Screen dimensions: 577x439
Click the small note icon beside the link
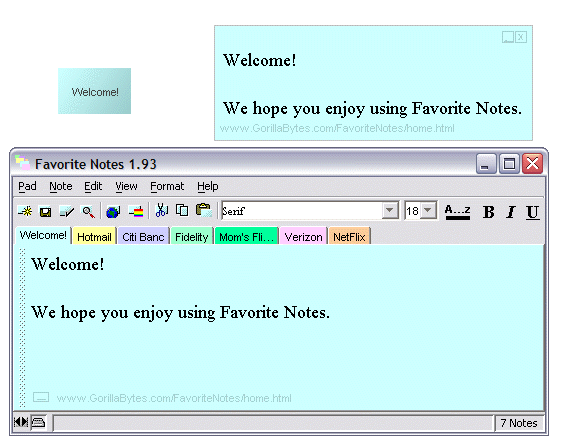coord(41,397)
